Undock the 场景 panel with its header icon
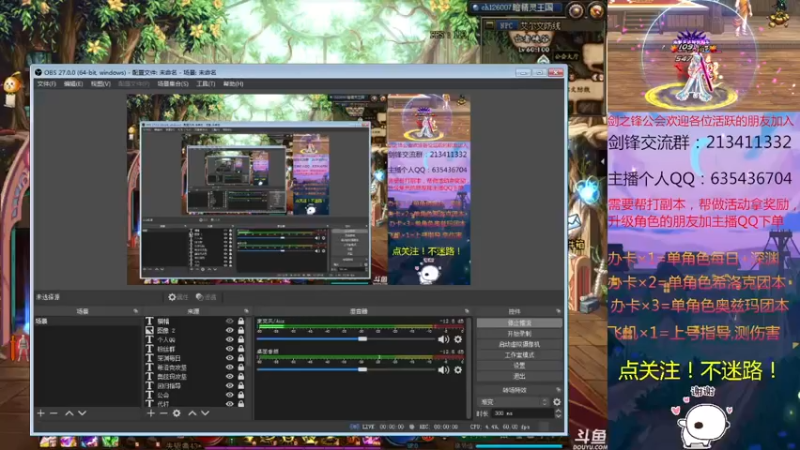 tap(136, 311)
